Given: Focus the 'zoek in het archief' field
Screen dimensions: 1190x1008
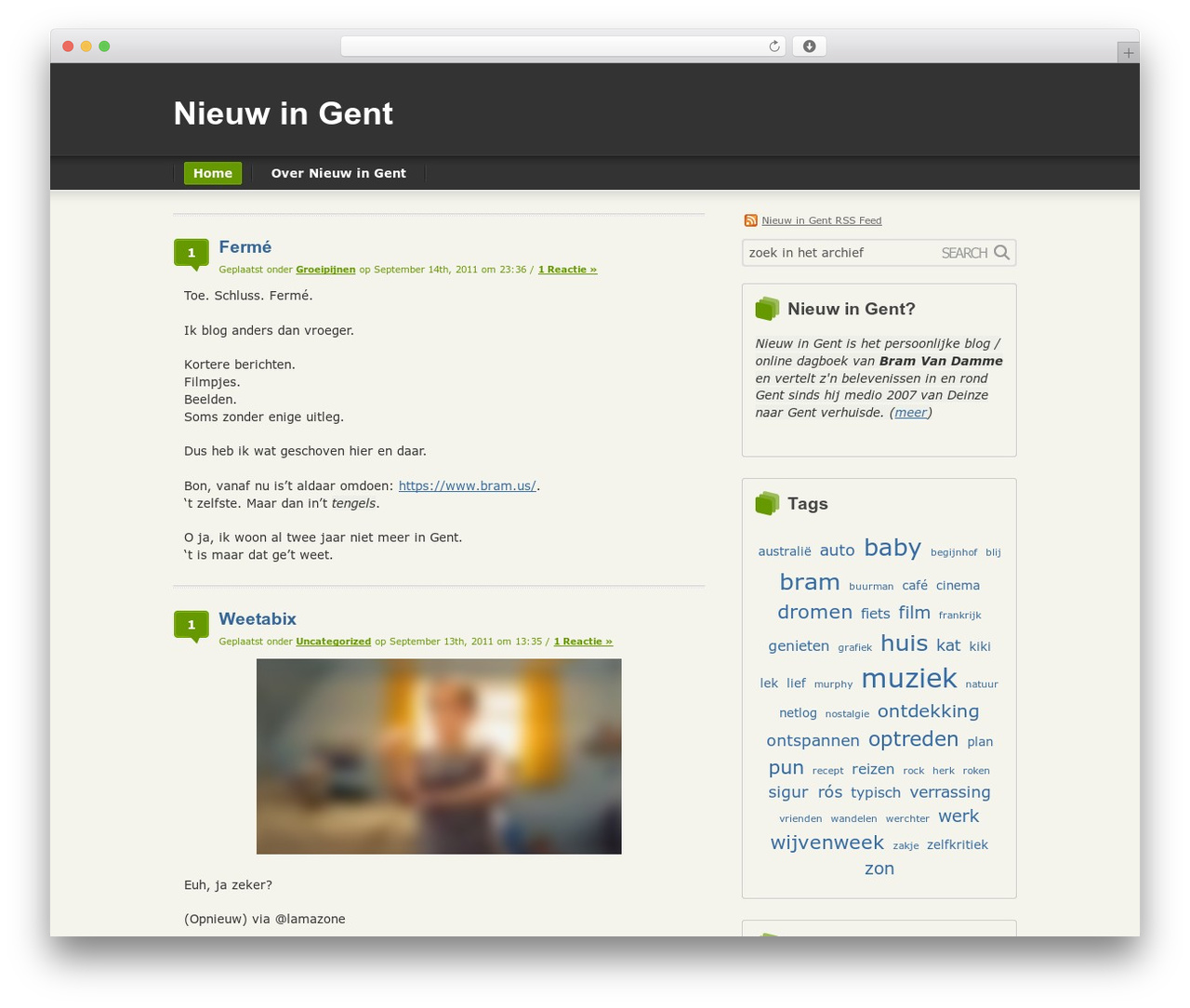Looking at the screenshot, I should [x=841, y=253].
